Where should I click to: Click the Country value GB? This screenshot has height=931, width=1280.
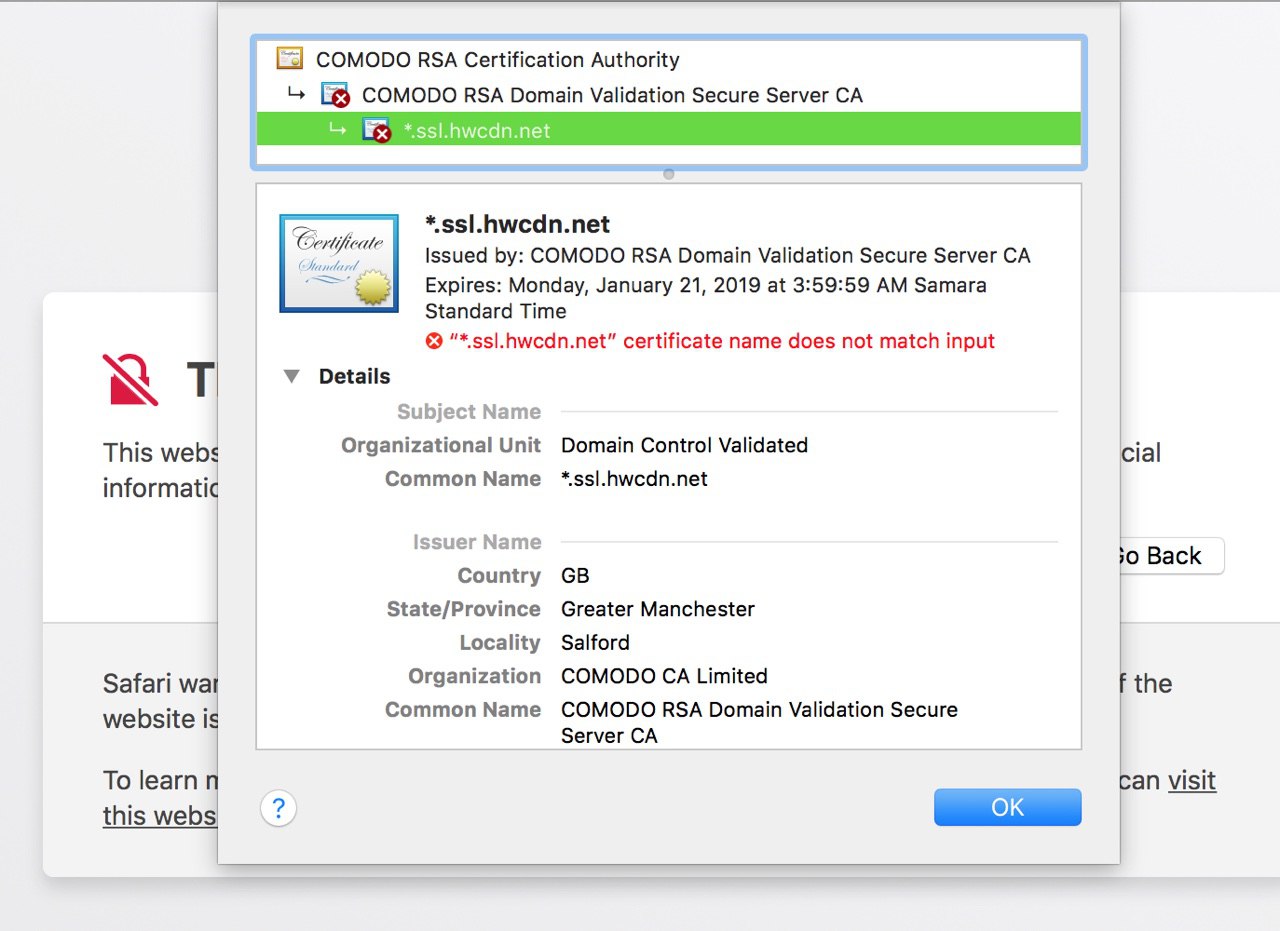[x=575, y=576]
